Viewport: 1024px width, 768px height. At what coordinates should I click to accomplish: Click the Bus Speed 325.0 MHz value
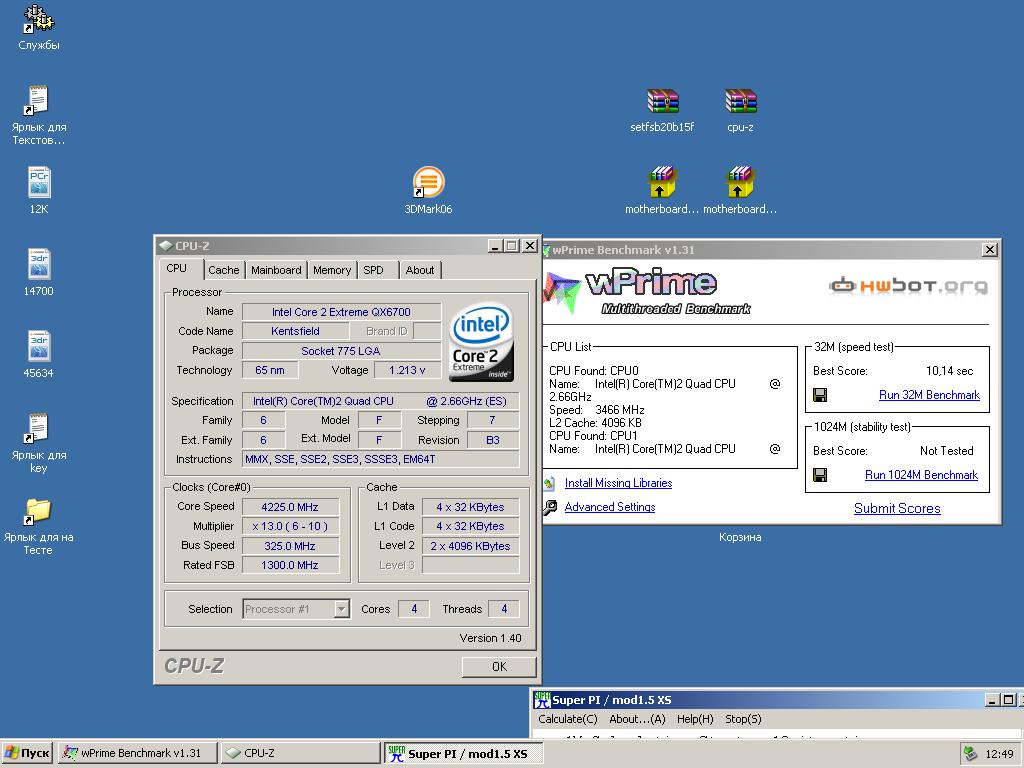pos(291,546)
